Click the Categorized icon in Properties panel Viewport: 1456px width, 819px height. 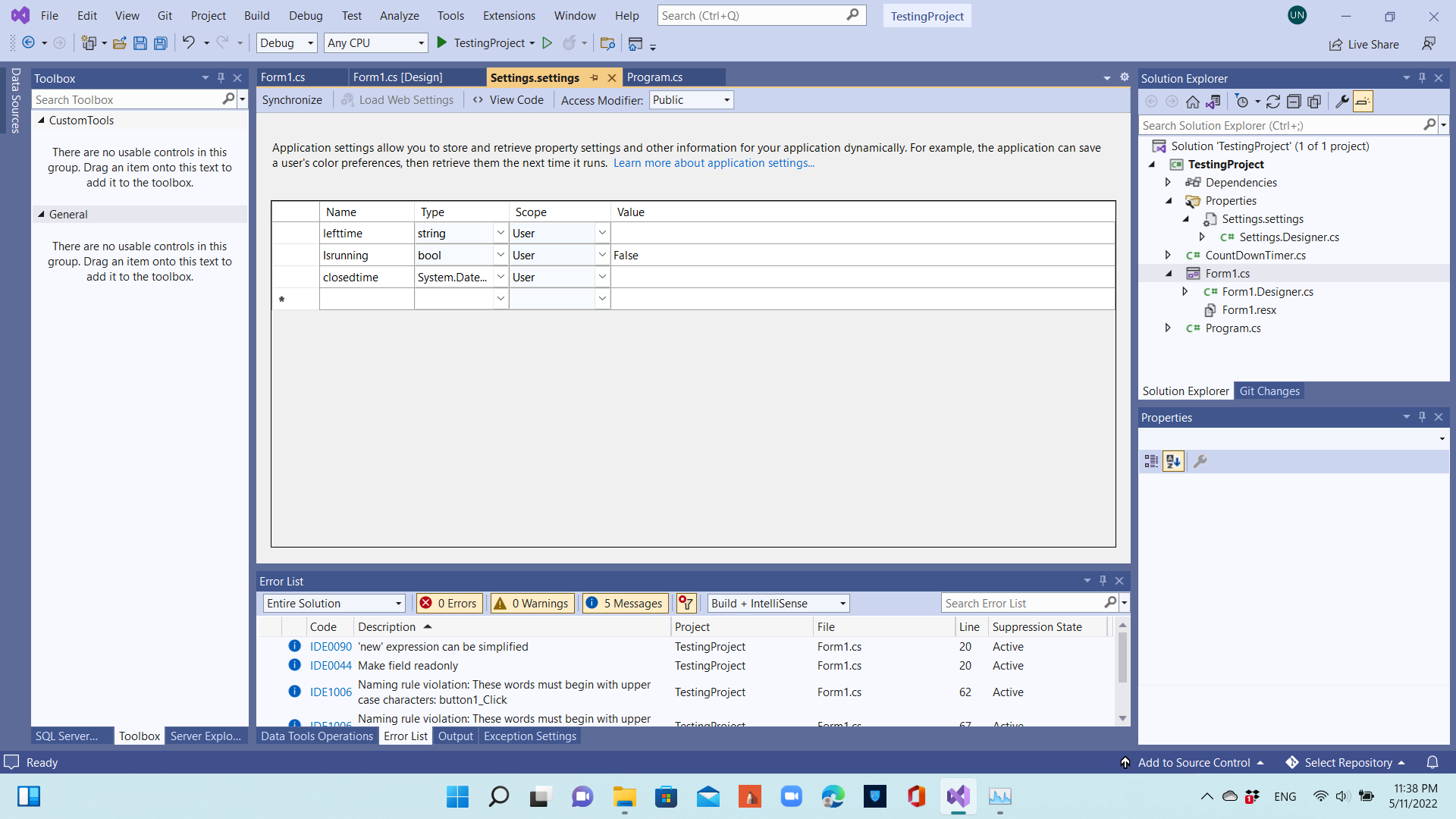pos(1151,461)
